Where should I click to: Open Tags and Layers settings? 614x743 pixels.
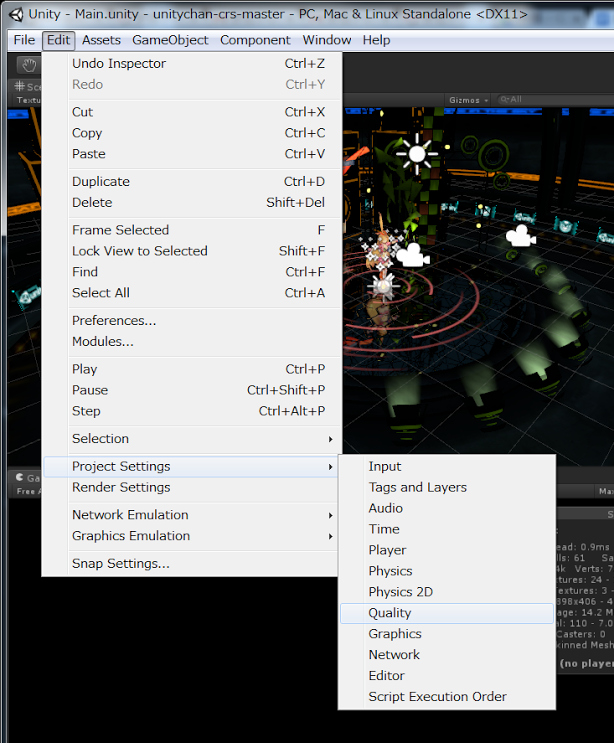pos(447,488)
